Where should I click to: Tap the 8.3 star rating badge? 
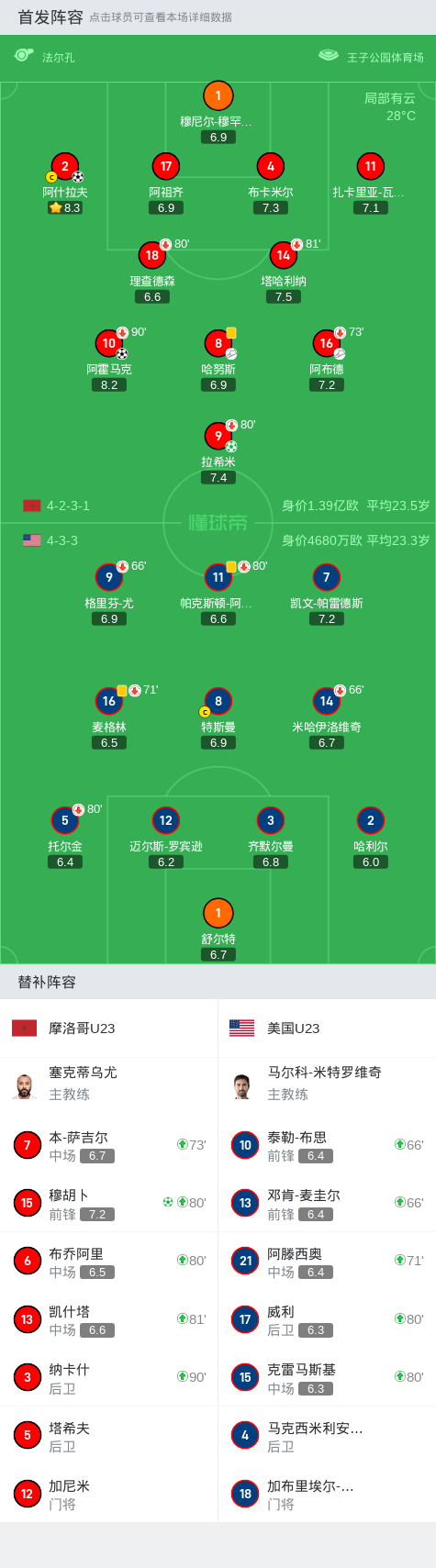coord(64,208)
